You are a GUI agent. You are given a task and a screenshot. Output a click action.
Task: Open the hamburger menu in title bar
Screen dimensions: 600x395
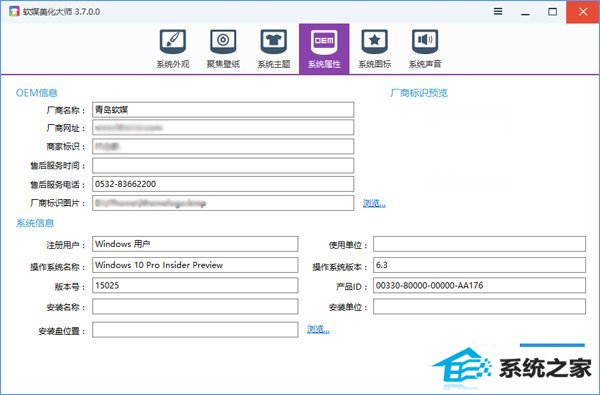pos(498,11)
